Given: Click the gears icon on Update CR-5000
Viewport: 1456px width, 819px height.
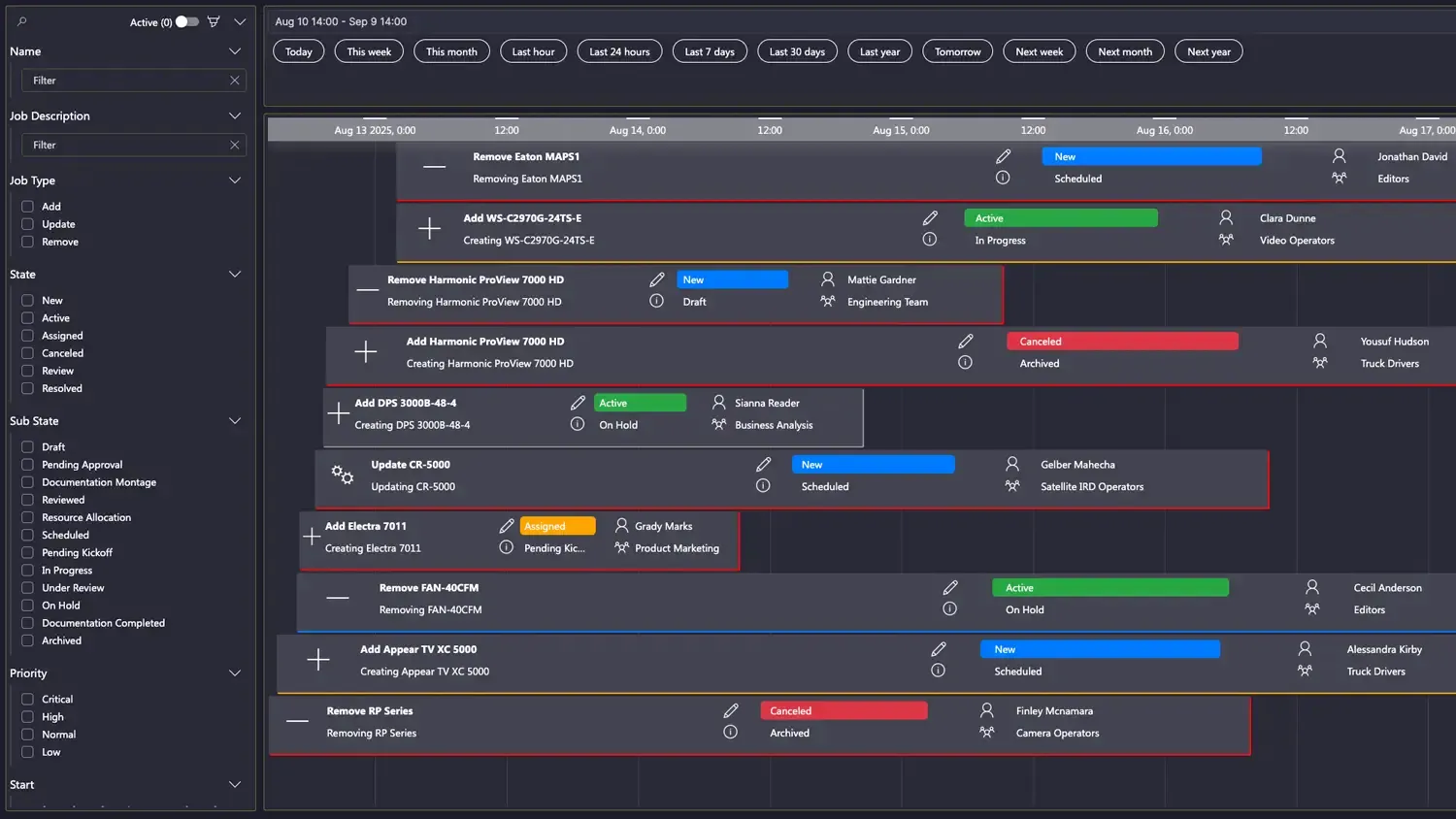Looking at the screenshot, I should pos(343,475).
